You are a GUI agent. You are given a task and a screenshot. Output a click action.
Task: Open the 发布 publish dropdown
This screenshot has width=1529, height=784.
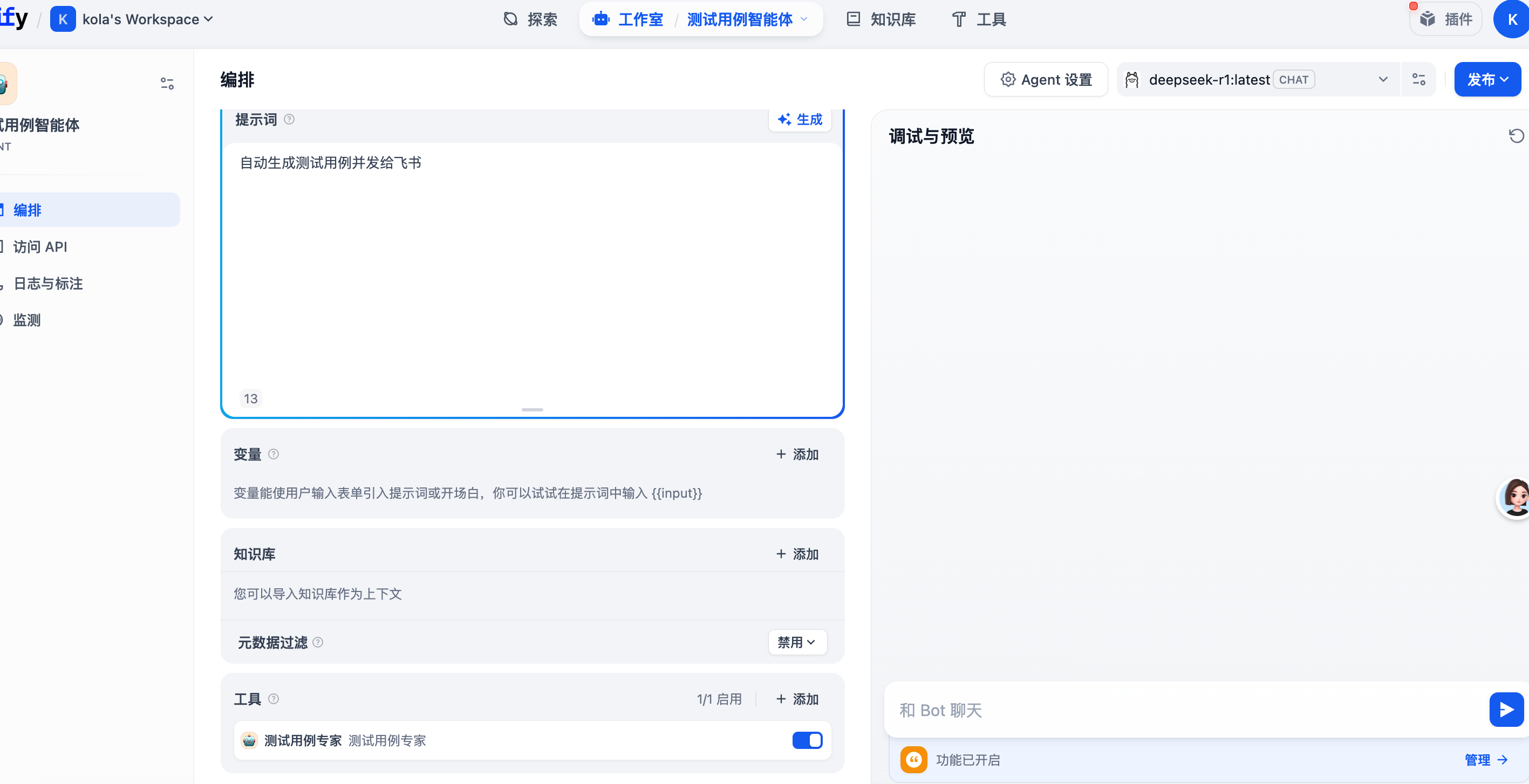1487,79
